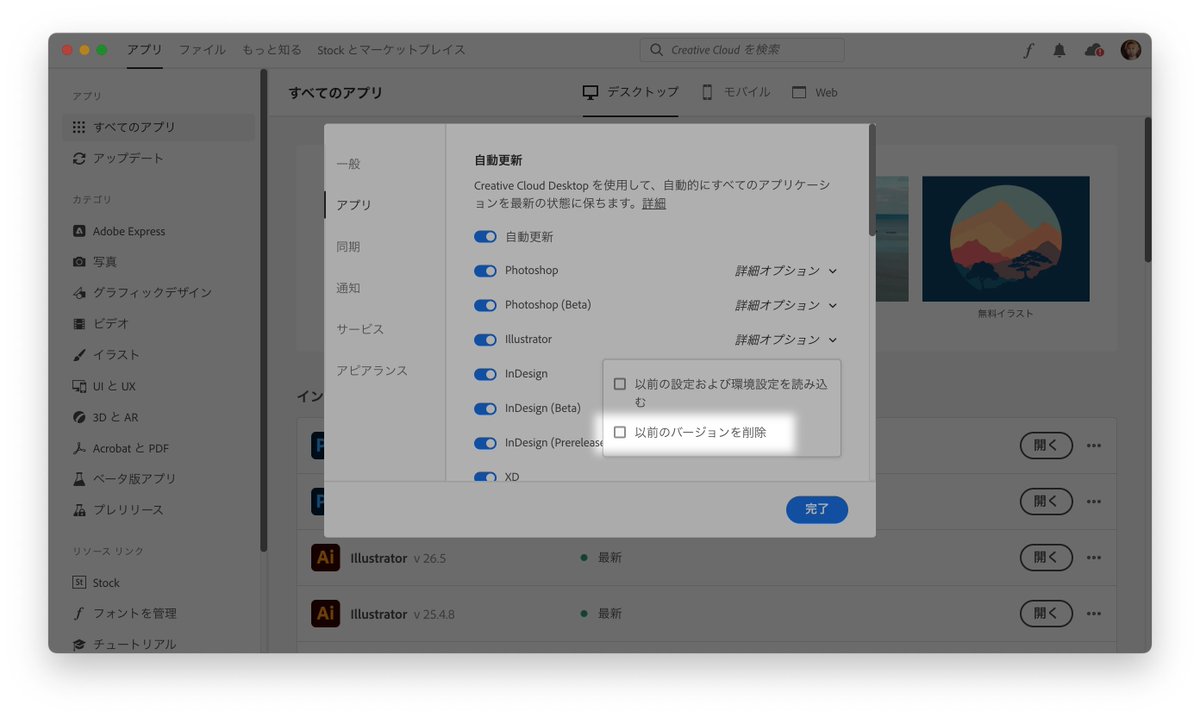Toggle the master 自動更新 switch
1200x717 pixels.
pyautogui.click(x=485, y=237)
